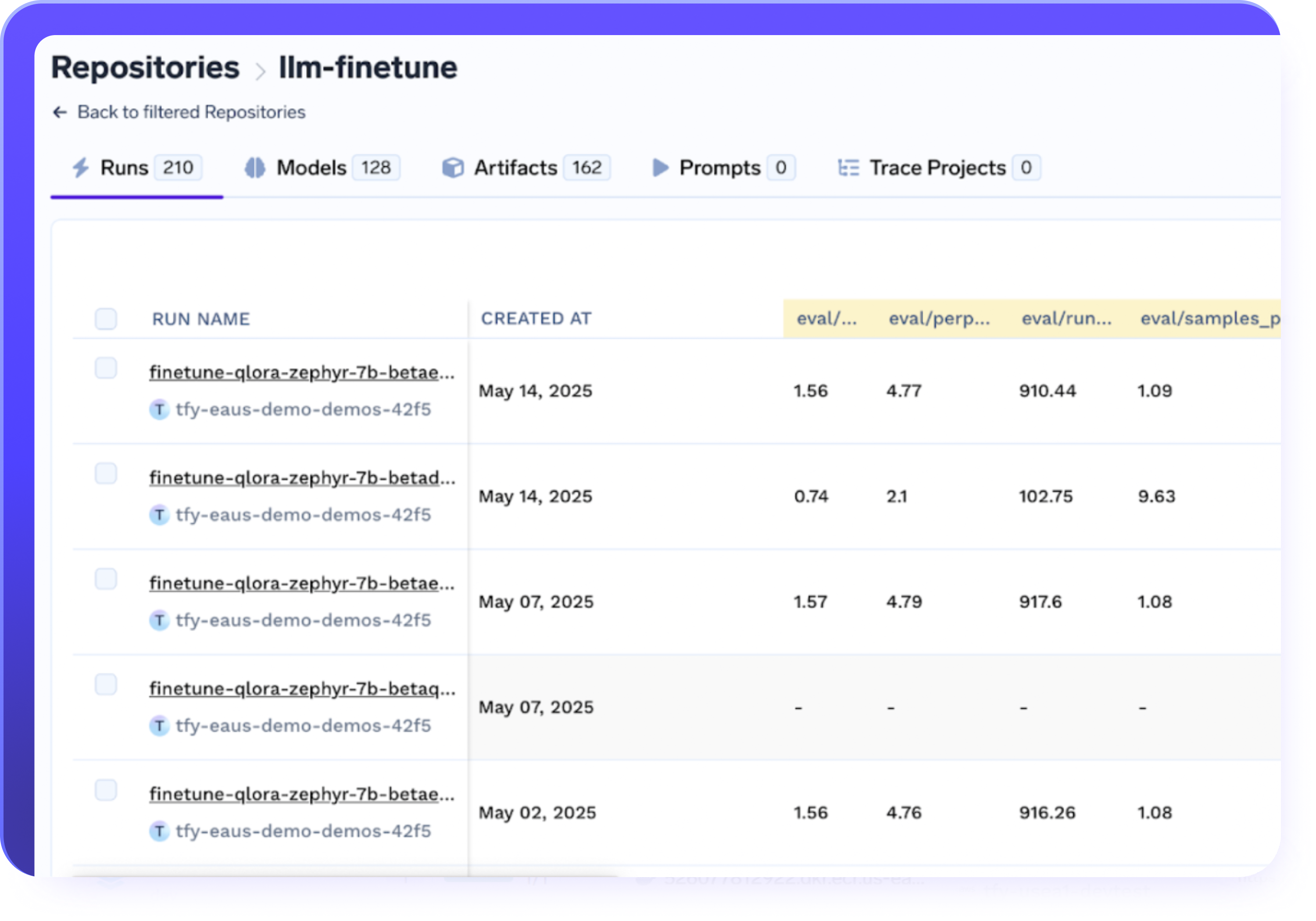Image resolution: width=1316 pixels, height=921 pixels.
Task: Click the T avatar in first run row
Action: point(159,409)
